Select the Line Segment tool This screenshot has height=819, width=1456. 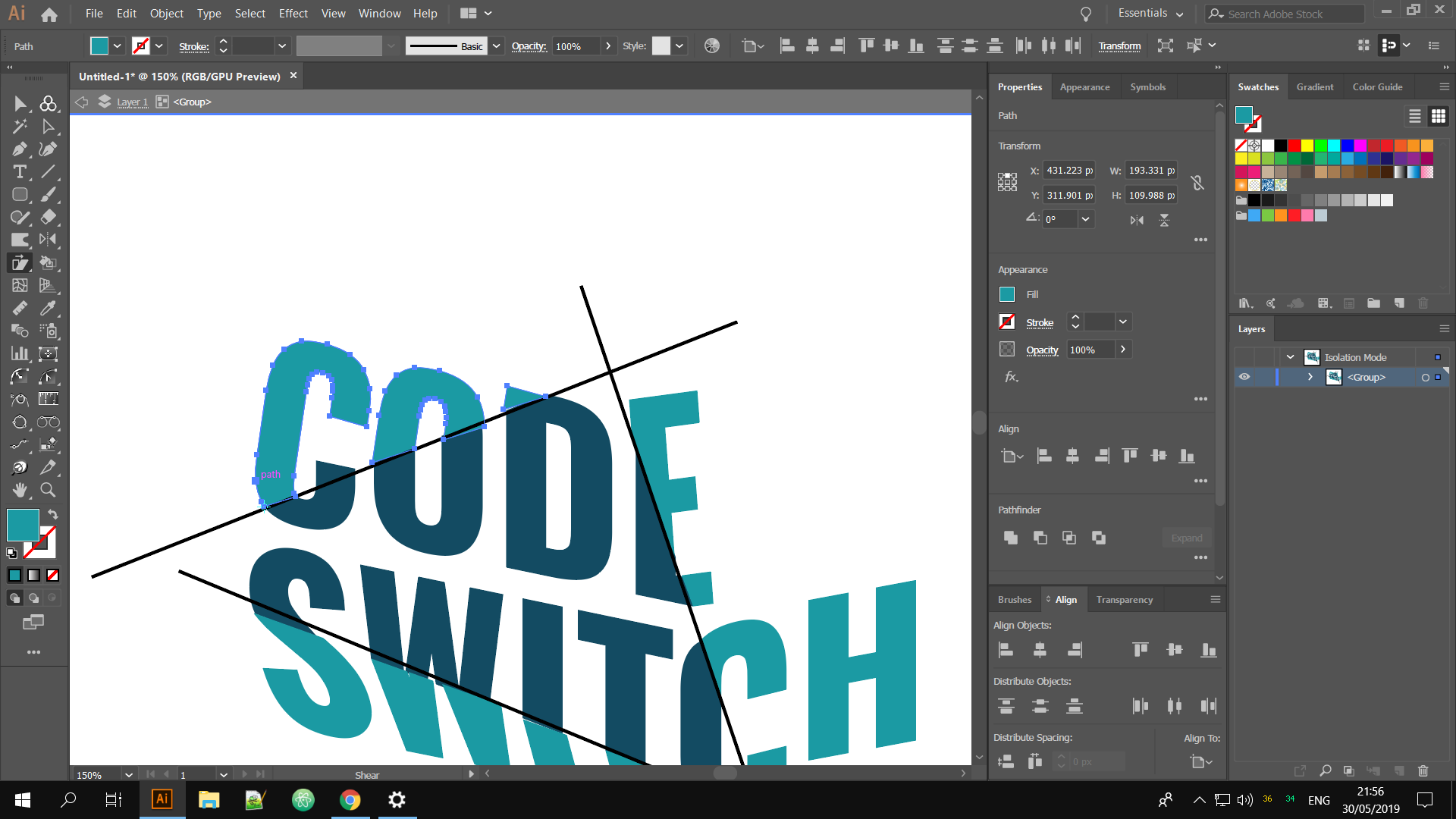48,172
